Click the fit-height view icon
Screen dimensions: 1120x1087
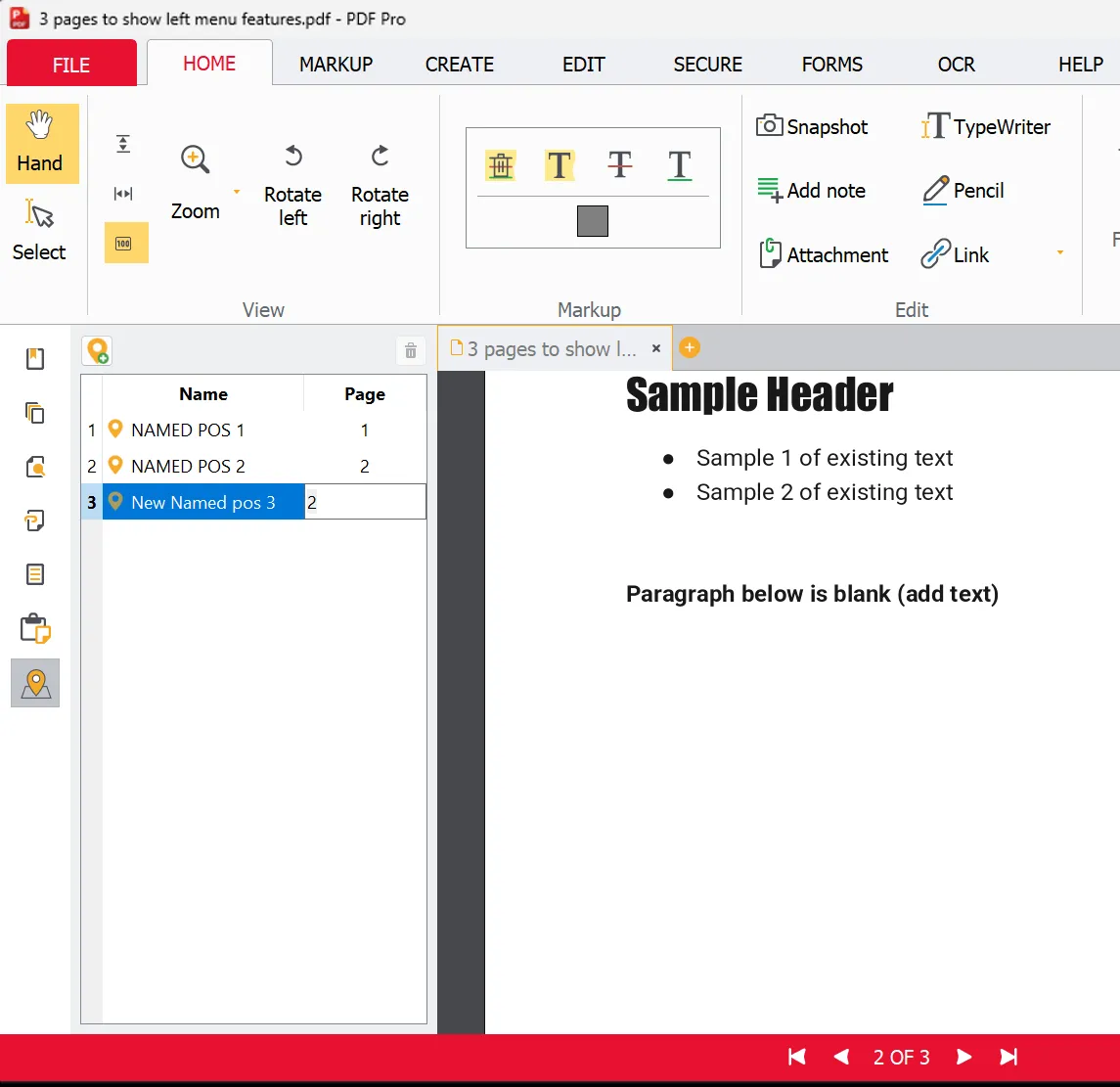123,145
